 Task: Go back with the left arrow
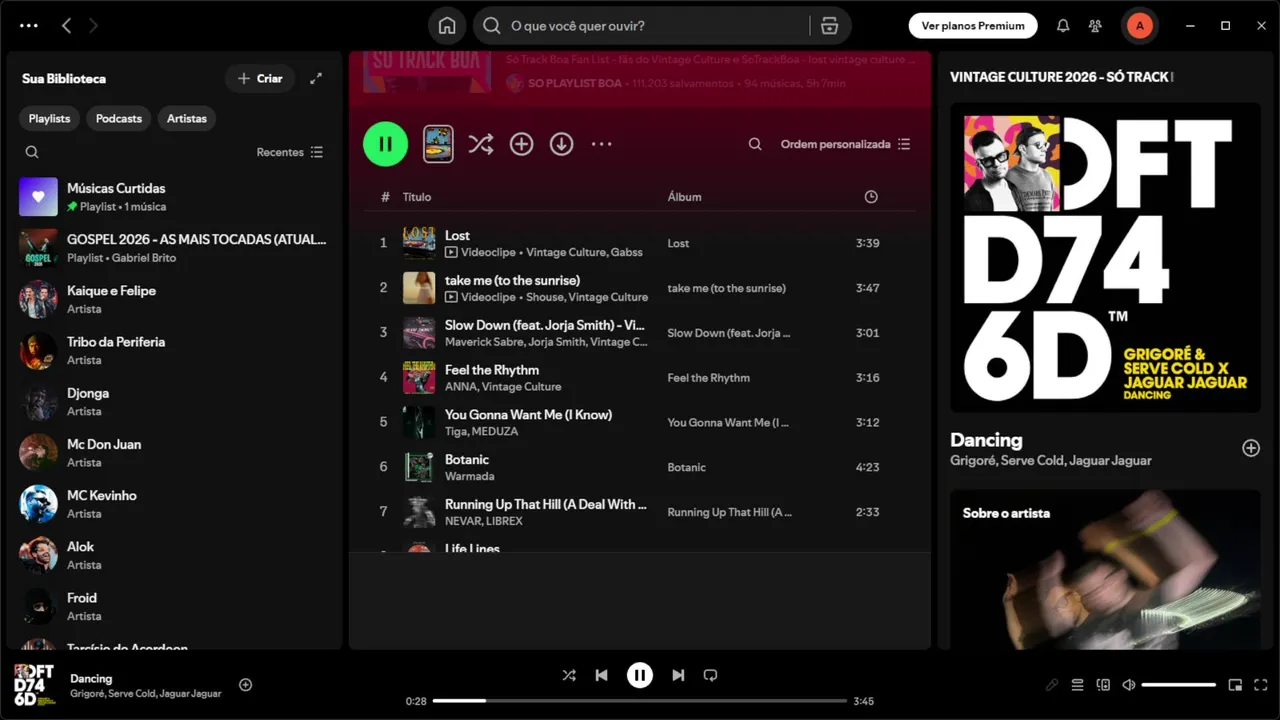[x=66, y=26]
